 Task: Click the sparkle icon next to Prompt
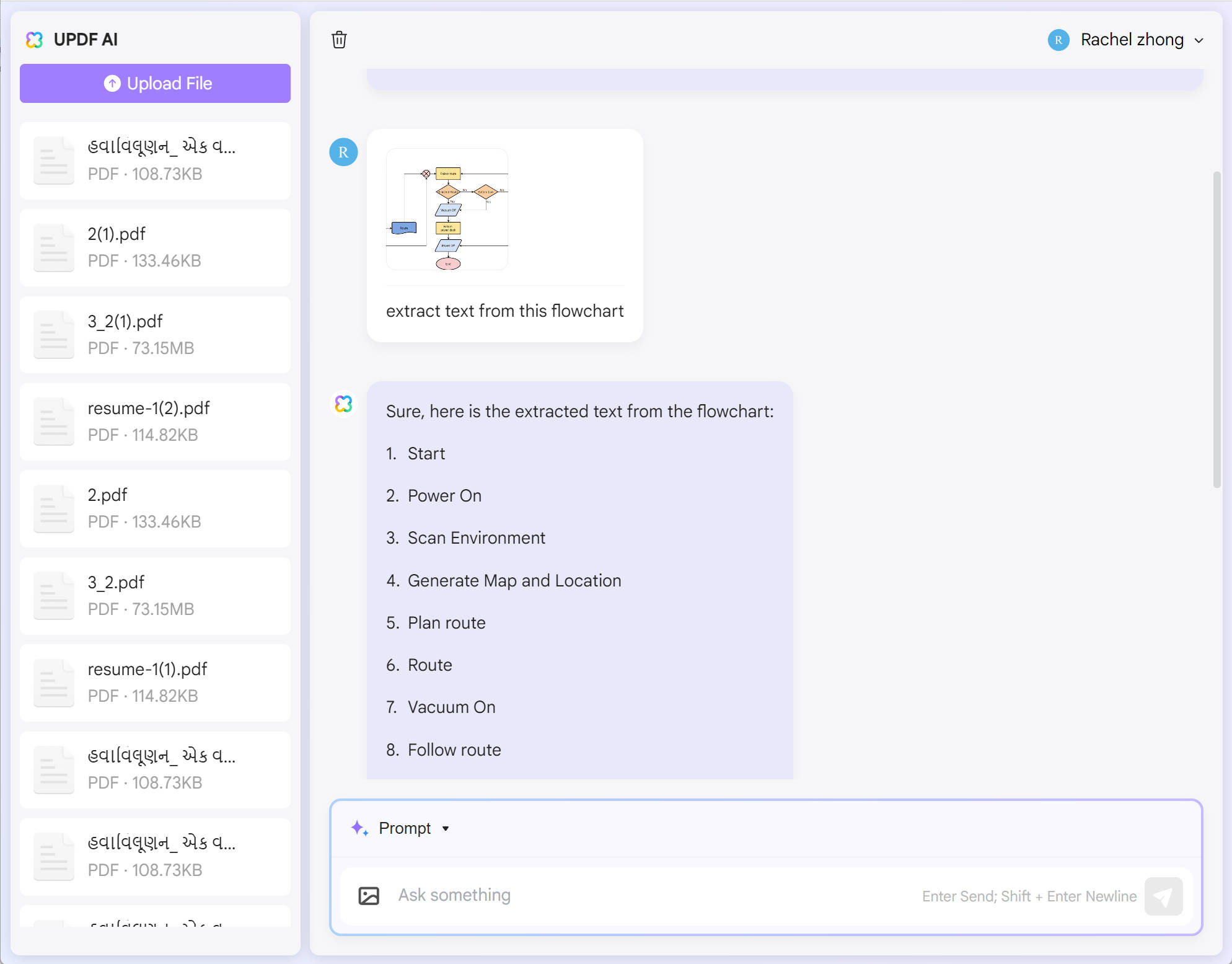(359, 828)
